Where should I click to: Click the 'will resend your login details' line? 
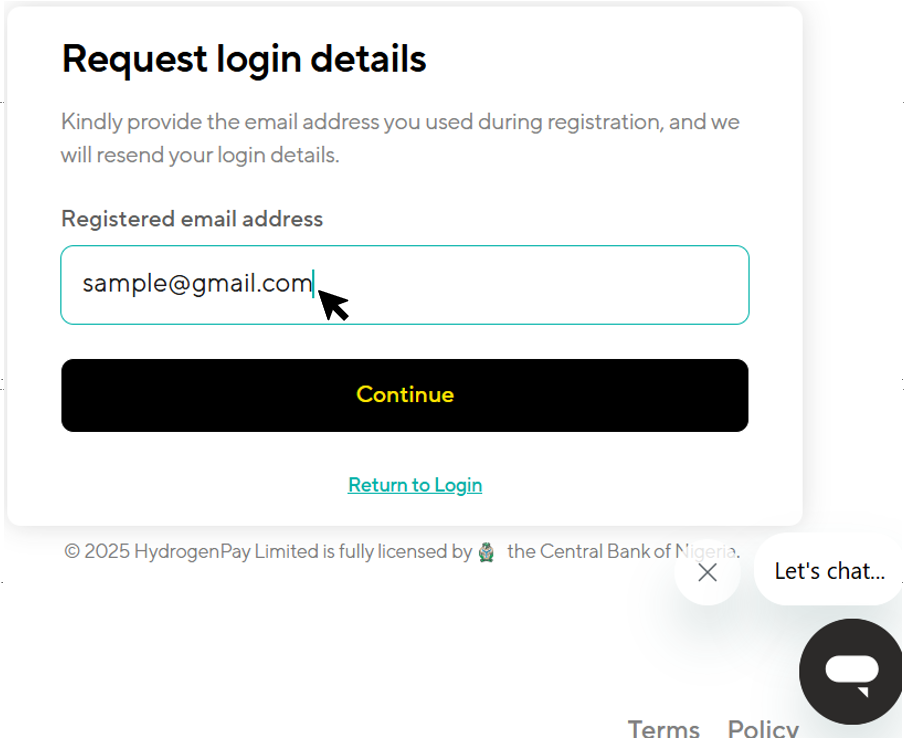tap(200, 155)
